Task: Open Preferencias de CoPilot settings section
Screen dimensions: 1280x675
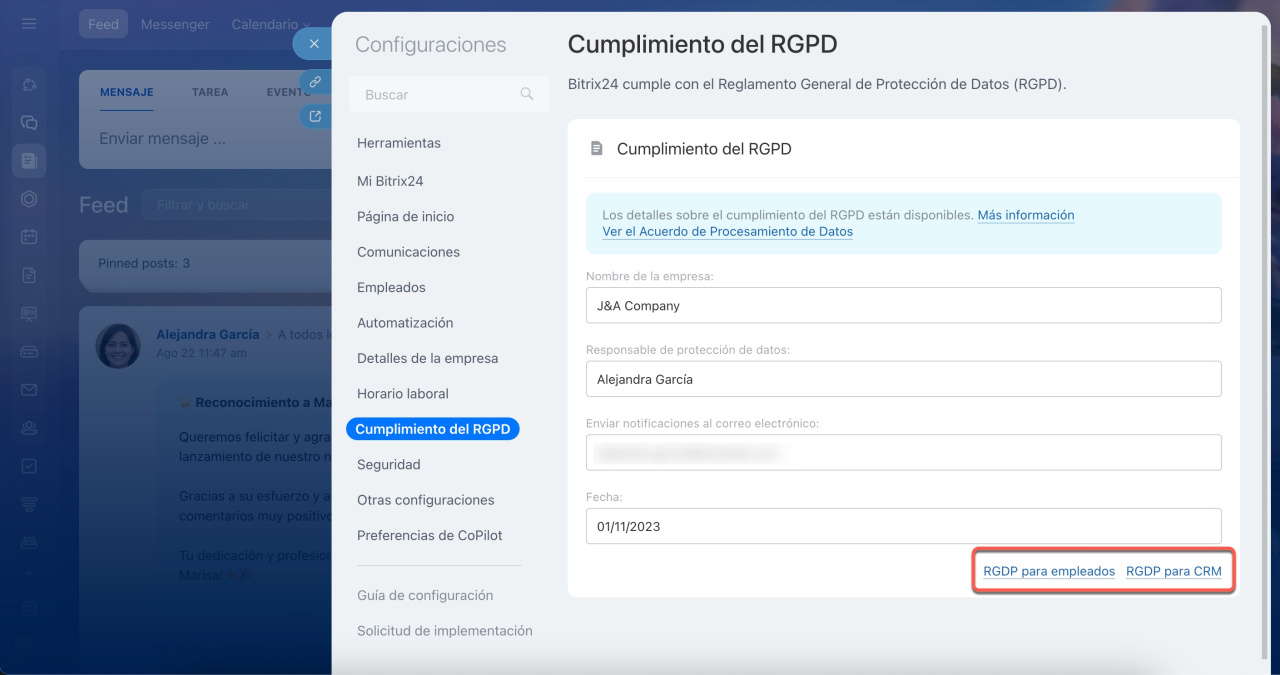Action: [430, 536]
